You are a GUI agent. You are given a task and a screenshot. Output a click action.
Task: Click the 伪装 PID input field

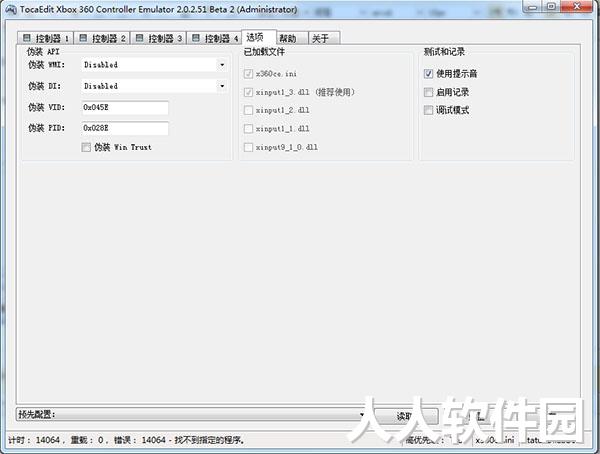click(x=125, y=128)
